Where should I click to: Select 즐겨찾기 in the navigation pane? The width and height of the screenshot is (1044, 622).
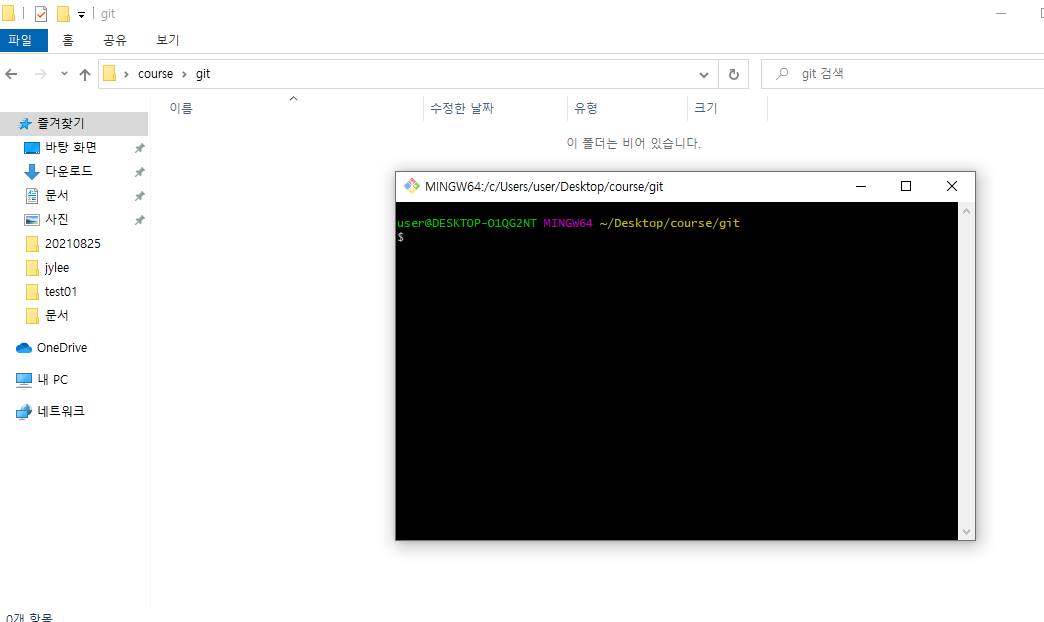[74, 123]
